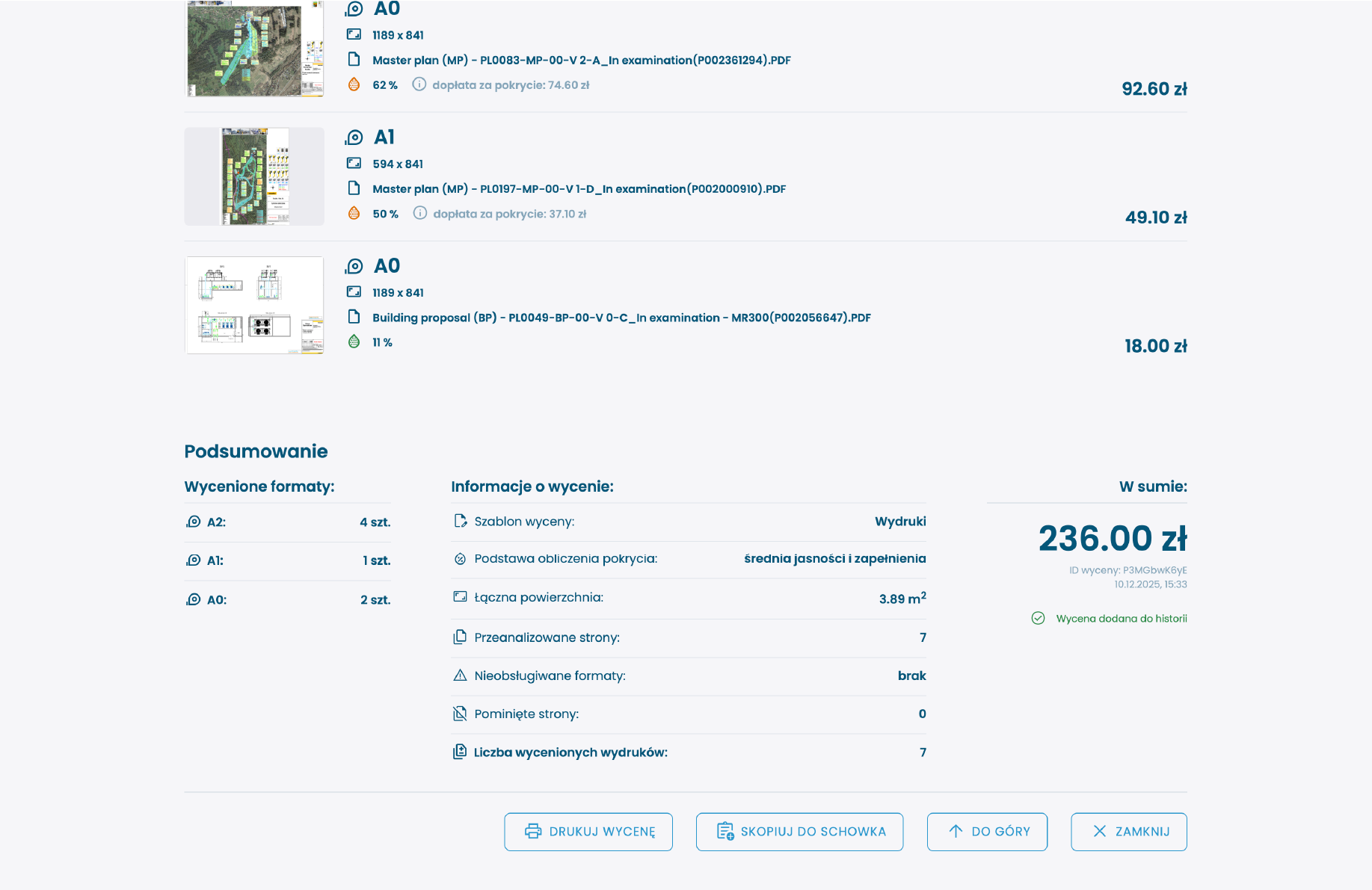1372x890 pixels.
Task: Click the green checkmark near Wycena dodana do historii
Action: coord(1038,618)
